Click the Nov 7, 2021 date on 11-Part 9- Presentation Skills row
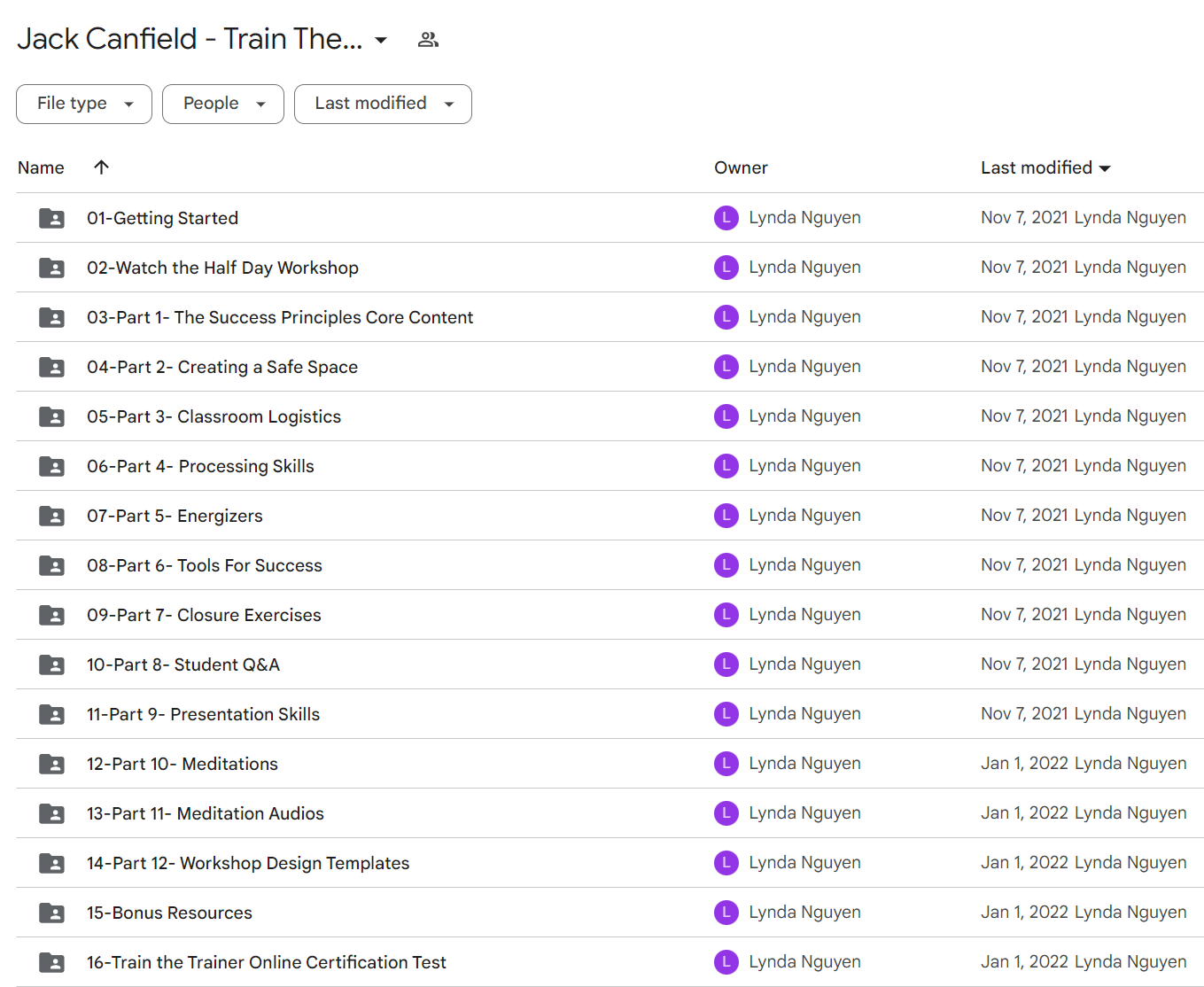Image resolution: width=1204 pixels, height=987 pixels. coord(1024,714)
